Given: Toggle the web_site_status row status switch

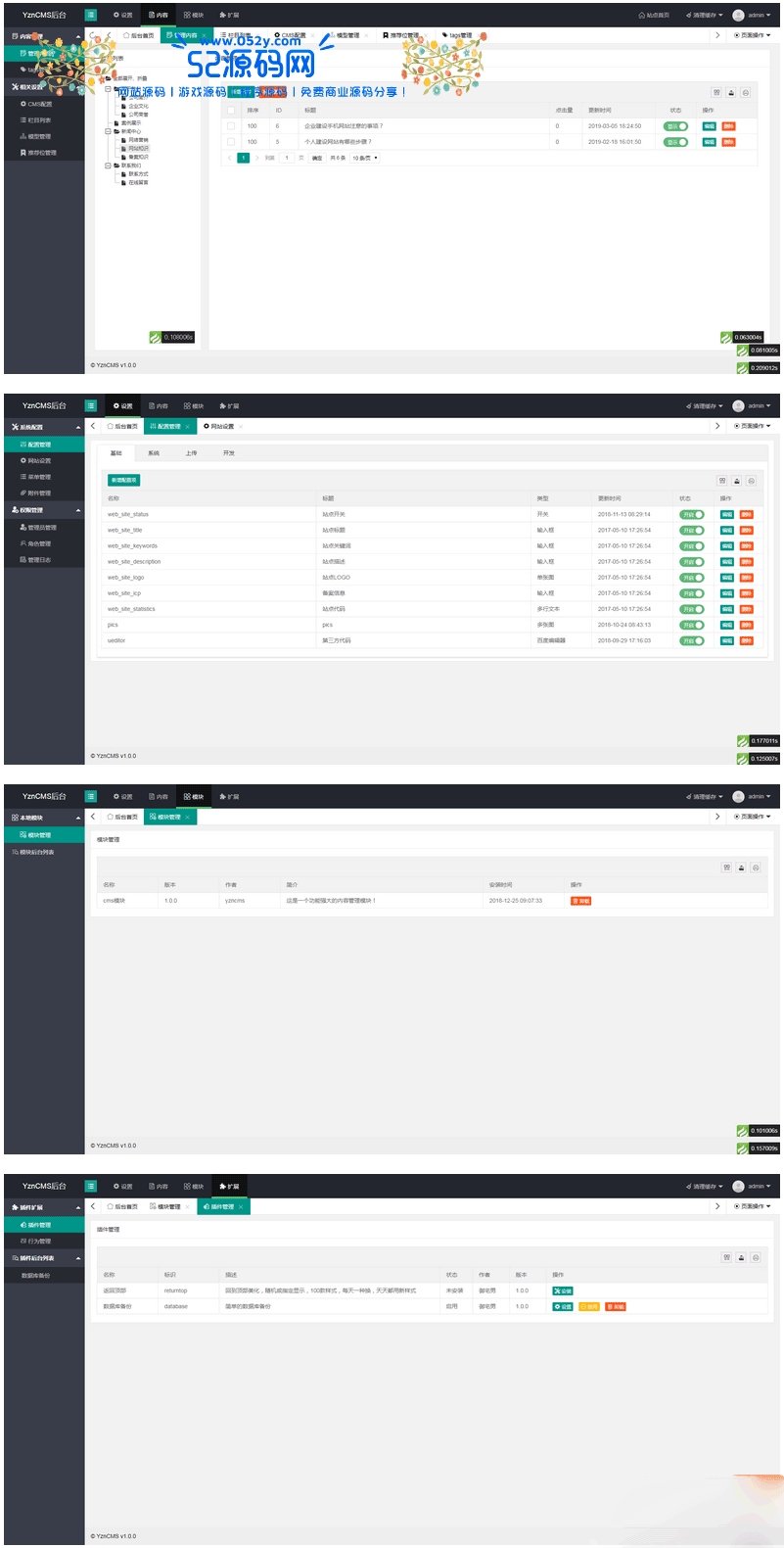Looking at the screenshot, I should pos(692,514).
